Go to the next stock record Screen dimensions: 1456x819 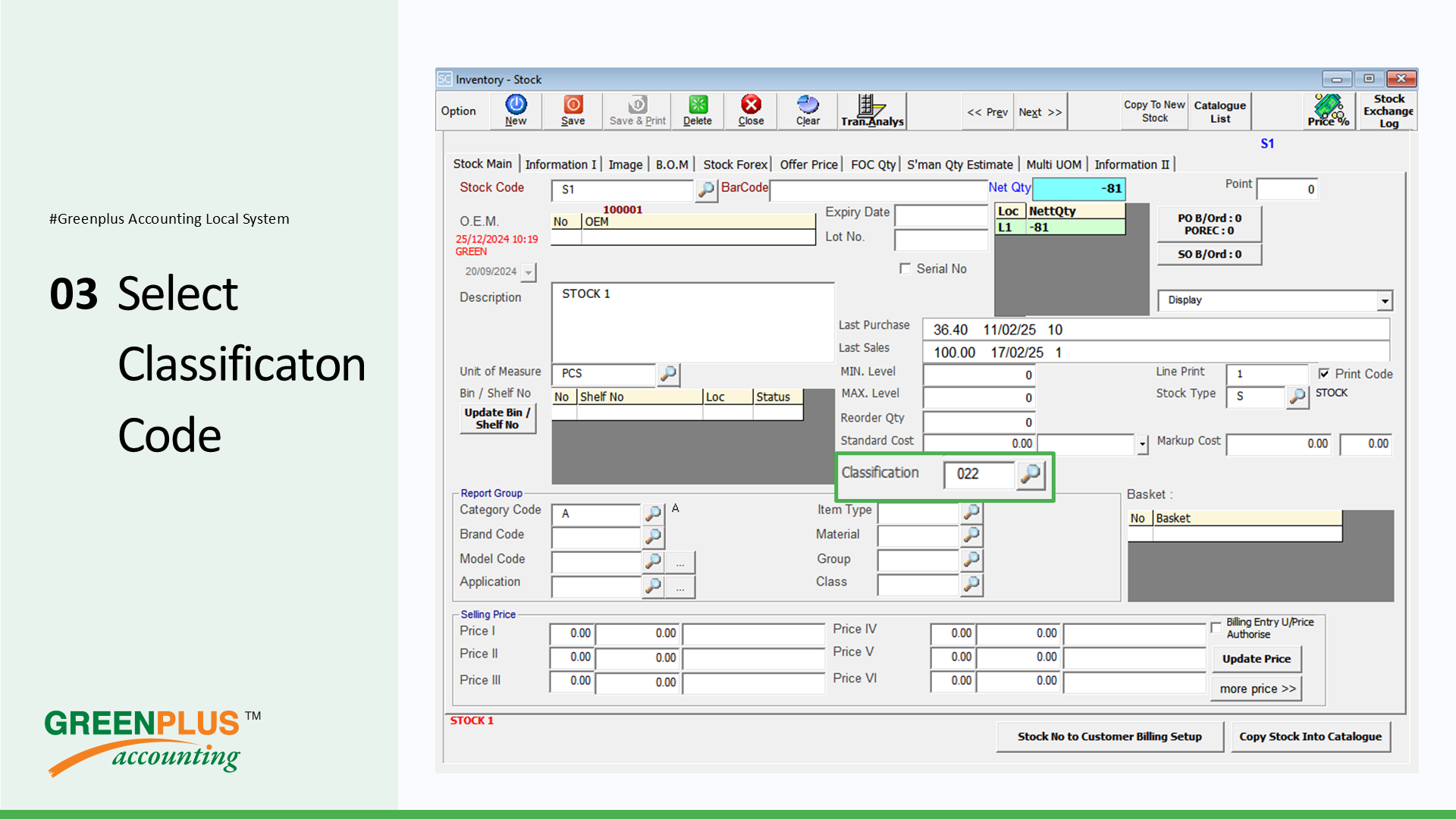click(1040, 112)
